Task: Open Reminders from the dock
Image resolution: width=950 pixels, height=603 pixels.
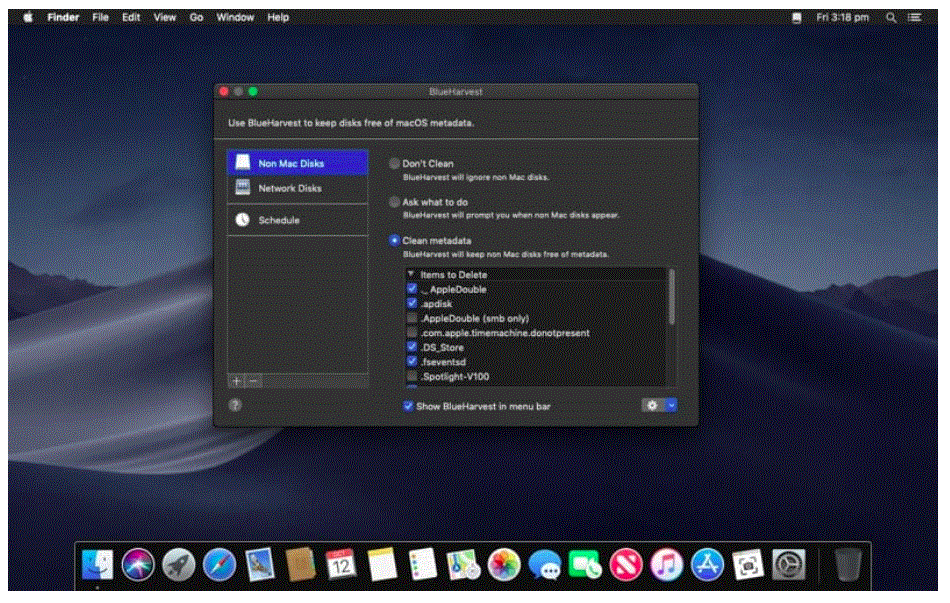Action: [422, 565]
